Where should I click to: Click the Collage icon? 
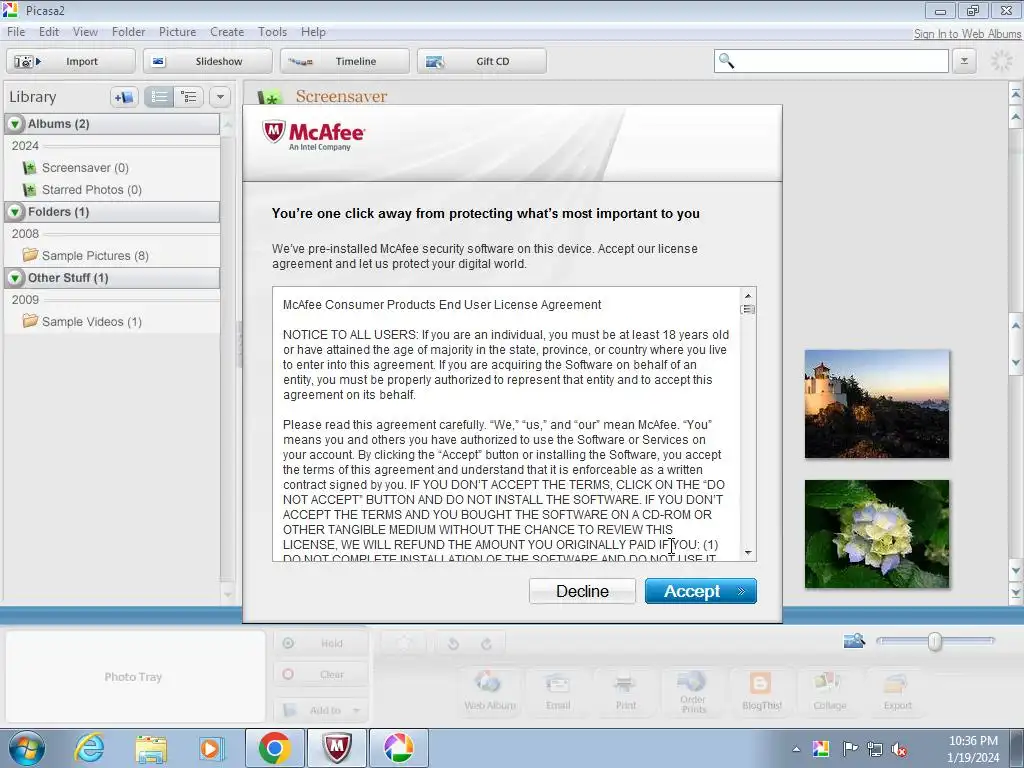click(x=829, y=691)
